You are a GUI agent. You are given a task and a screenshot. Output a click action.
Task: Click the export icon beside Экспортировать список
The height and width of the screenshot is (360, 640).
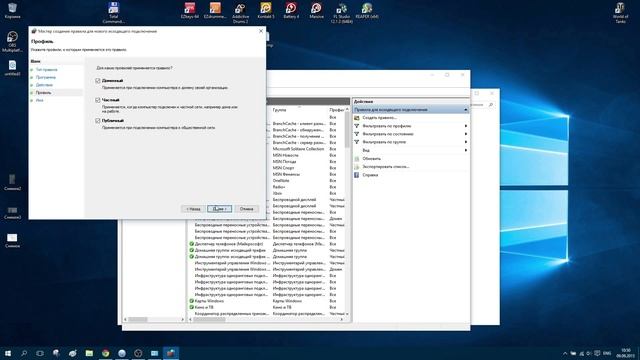click(357, 167)
